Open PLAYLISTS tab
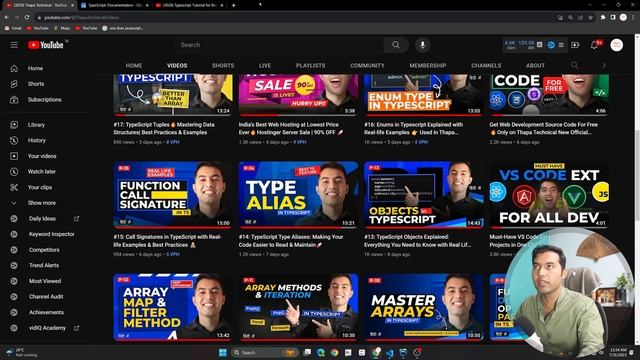 (x=311, y=65)
